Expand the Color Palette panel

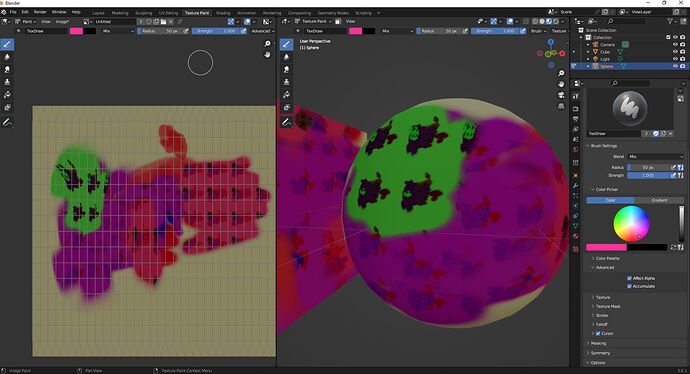(x=607, y=258)
